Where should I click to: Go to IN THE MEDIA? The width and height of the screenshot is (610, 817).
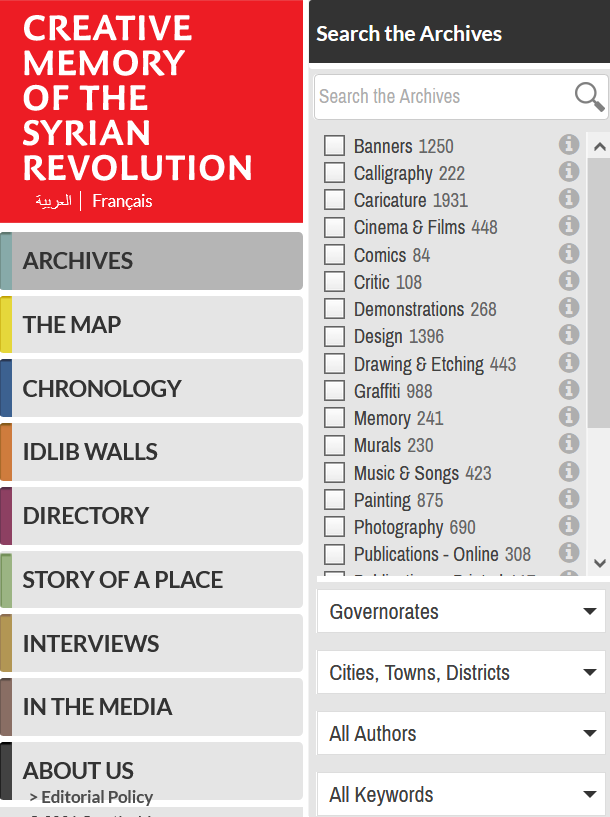tap(152, 707)
